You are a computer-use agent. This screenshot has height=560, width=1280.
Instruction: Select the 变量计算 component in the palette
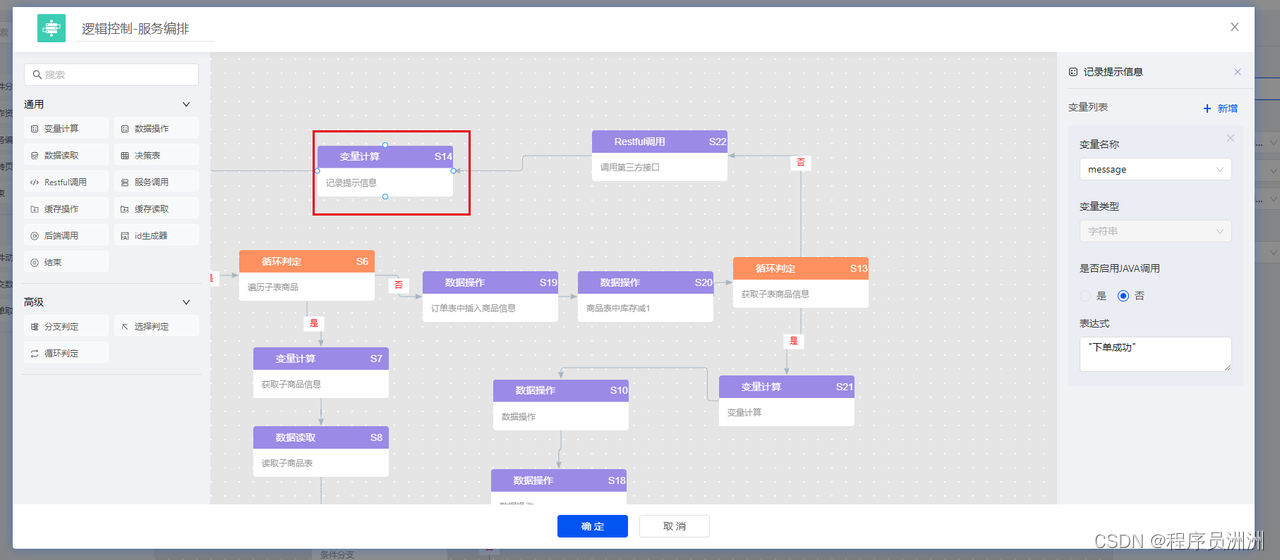(61, 129)
